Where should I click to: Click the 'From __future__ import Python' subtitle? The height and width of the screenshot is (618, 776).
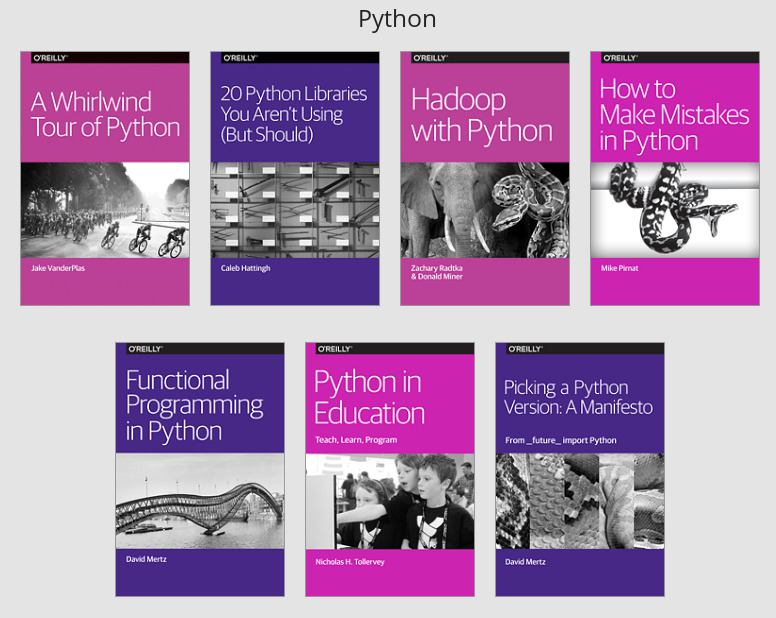[560, 440]
